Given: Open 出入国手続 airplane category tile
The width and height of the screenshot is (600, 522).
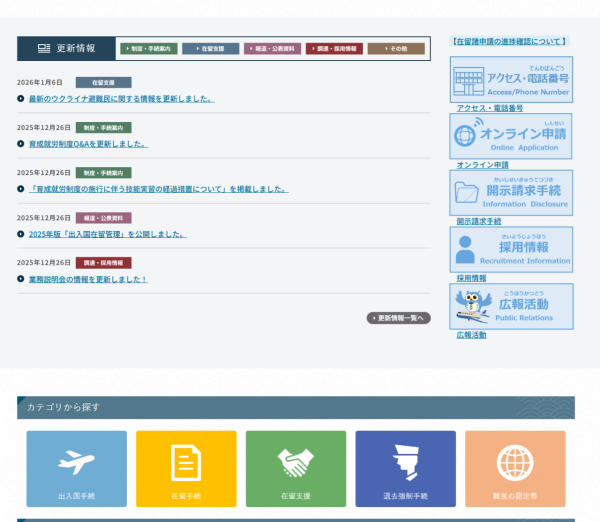Looking at the screenshot, I should point(77,469).
